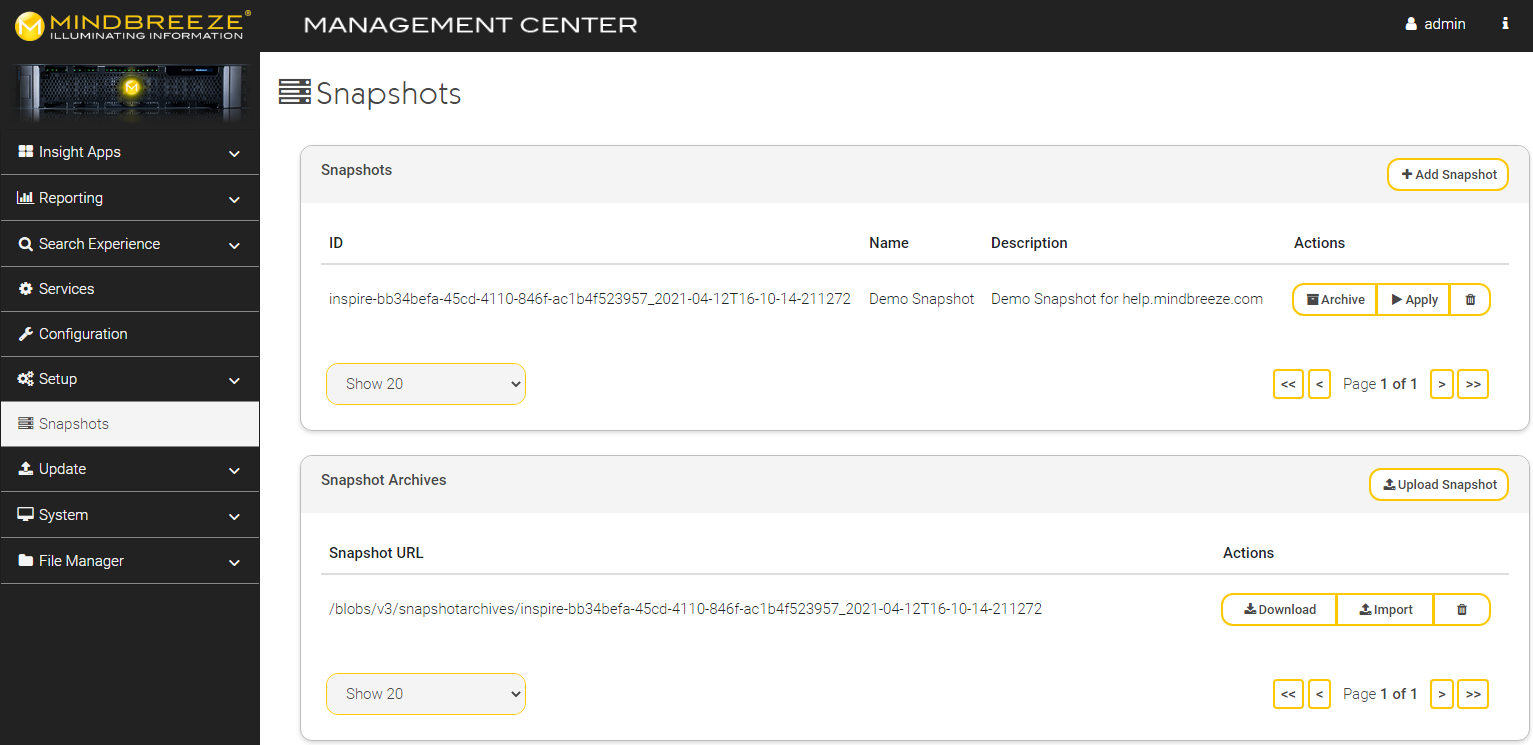Image resolution: width=1533 pixels, height=745 pixels.
Task: Click the Update upload icon
Action: (x=26, y=469)
